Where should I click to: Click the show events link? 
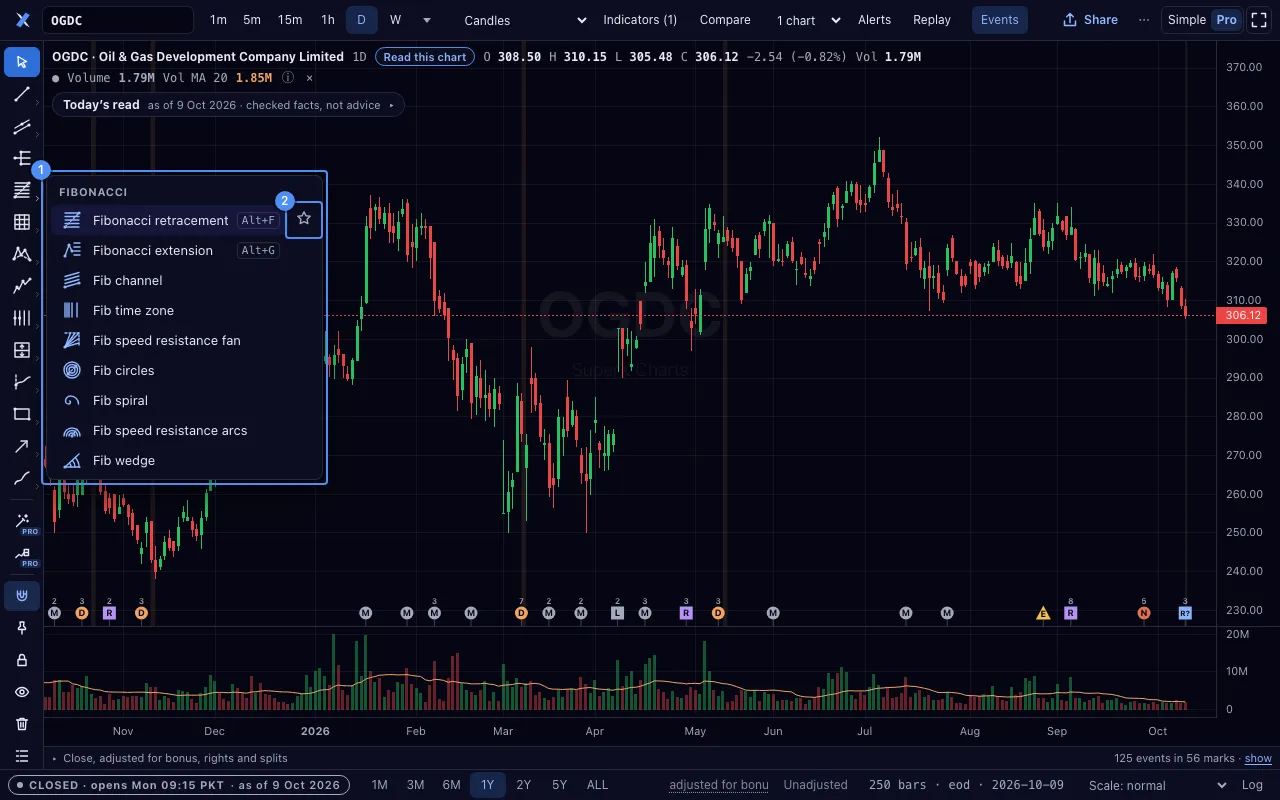coord(1258,758)
